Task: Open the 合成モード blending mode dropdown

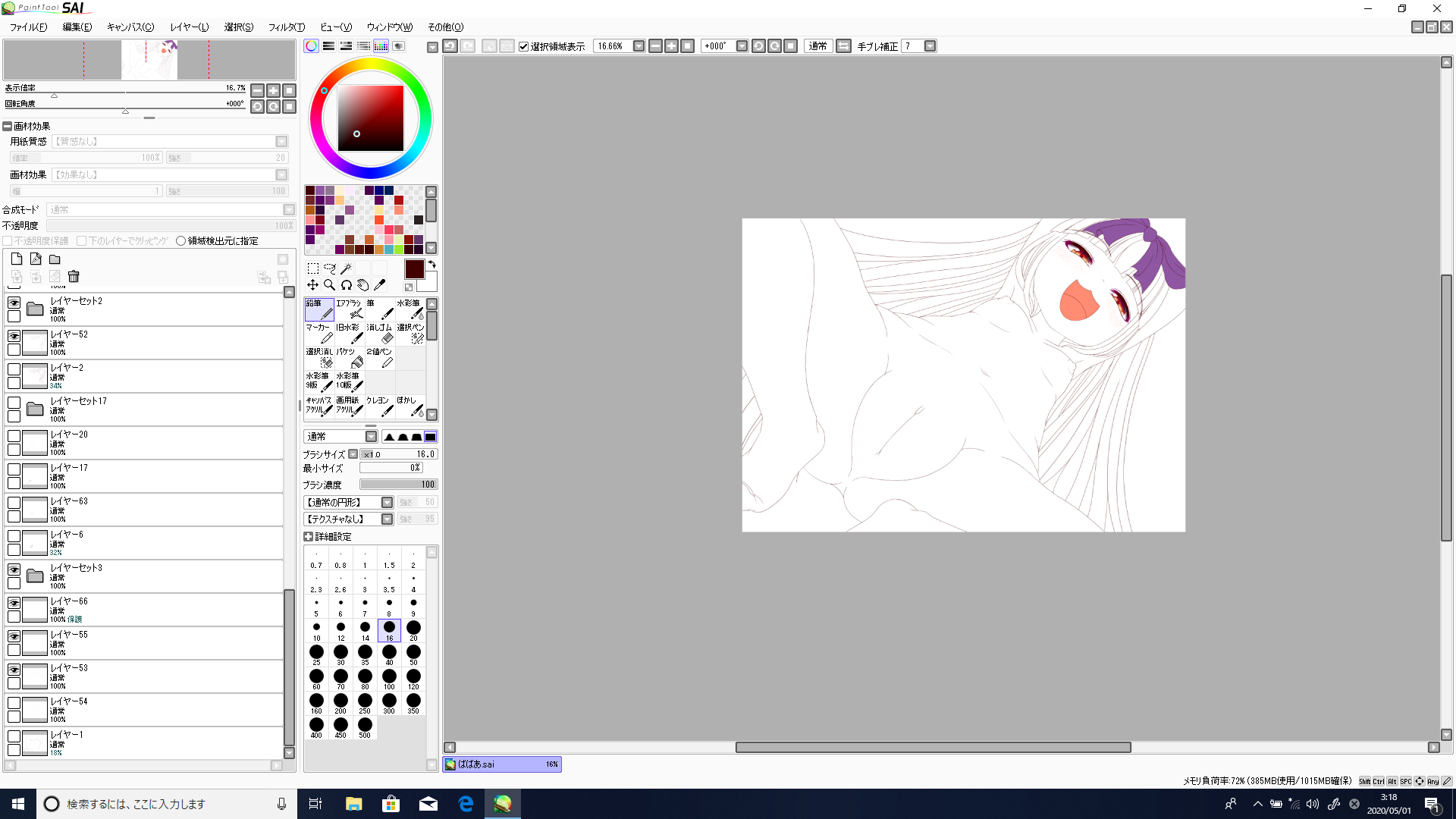Action: pyautogui.click(x=289, y=210)
